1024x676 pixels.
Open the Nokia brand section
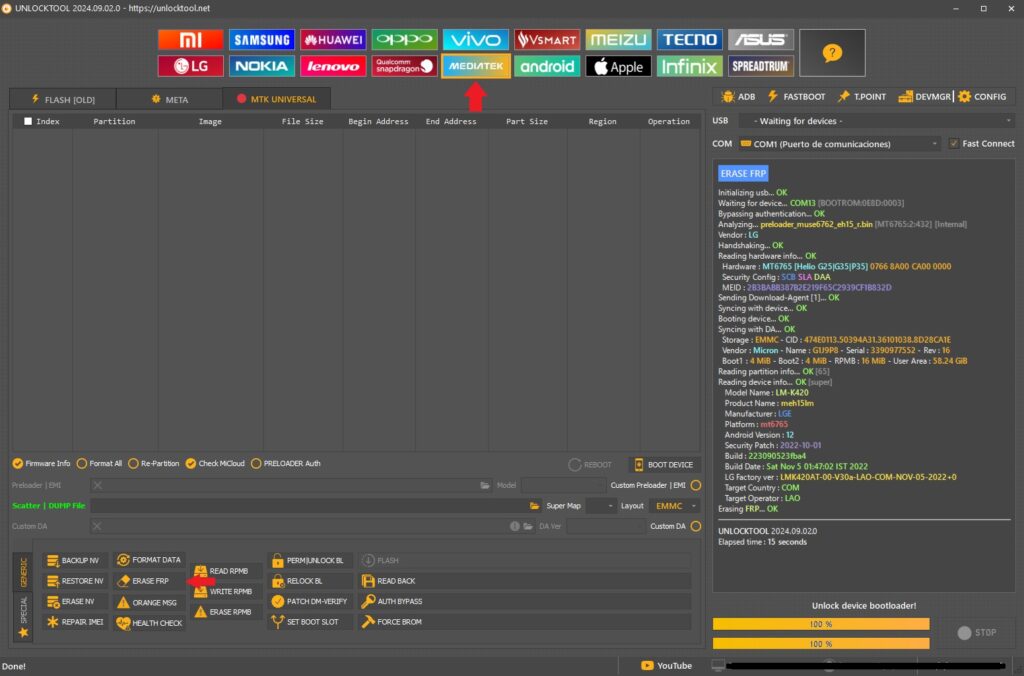pyautogui.click(x=262, y=66)
